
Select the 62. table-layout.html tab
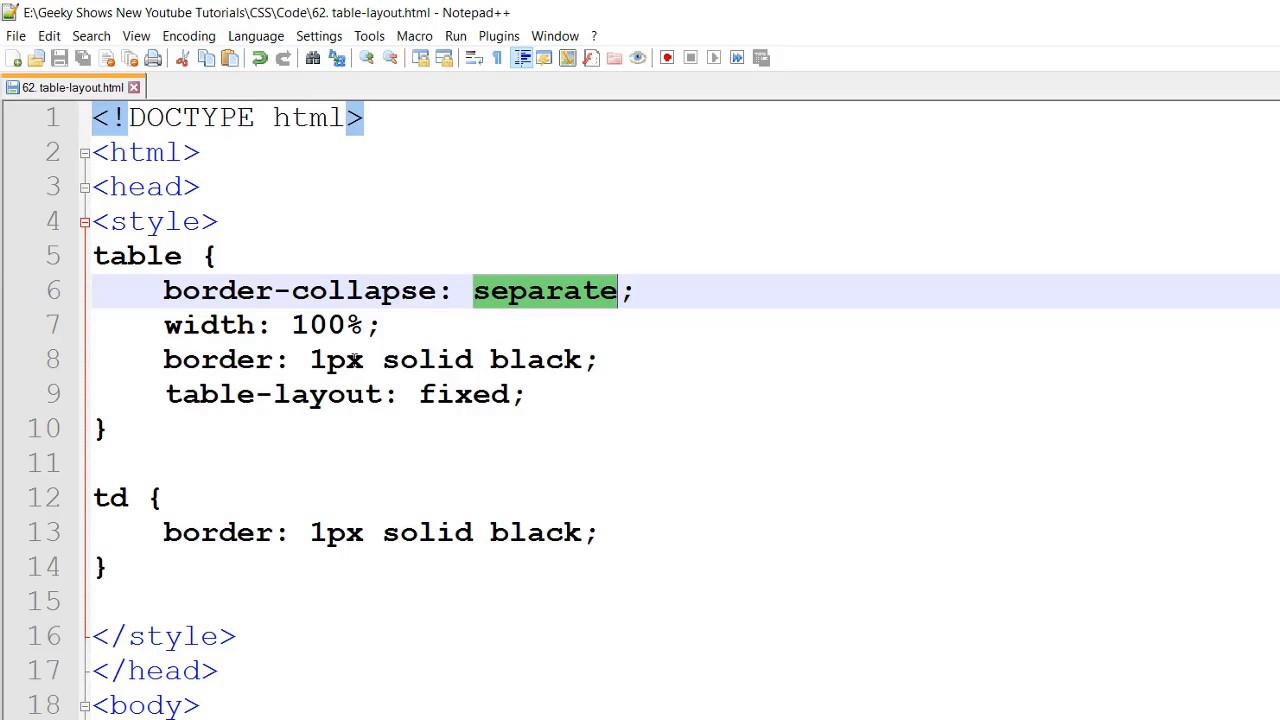pyautogui.click(x=72, y=88)
